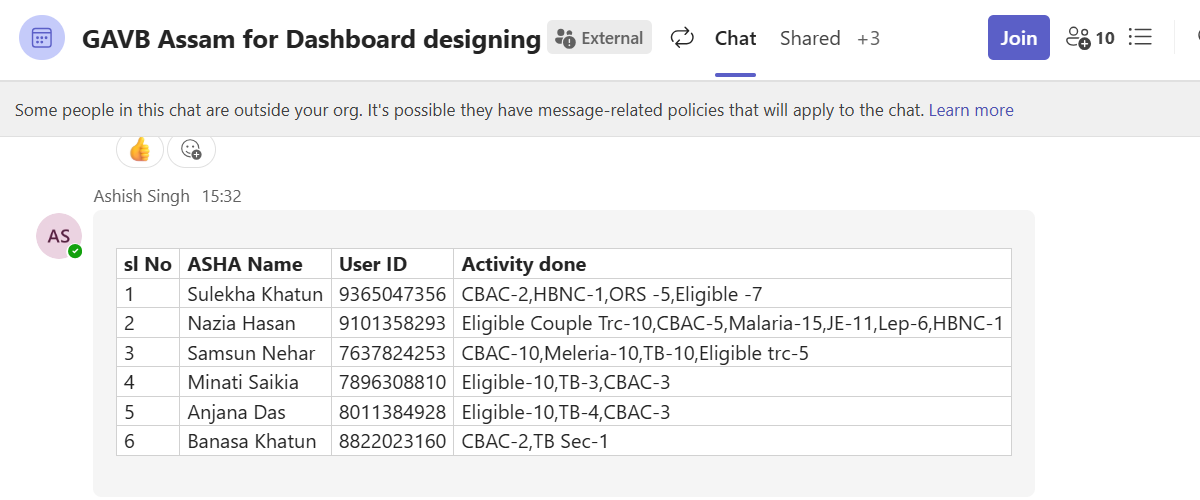Click the Ashish Singh sender name
Screen dimensions: 1200x500
(x=141, y=196)
